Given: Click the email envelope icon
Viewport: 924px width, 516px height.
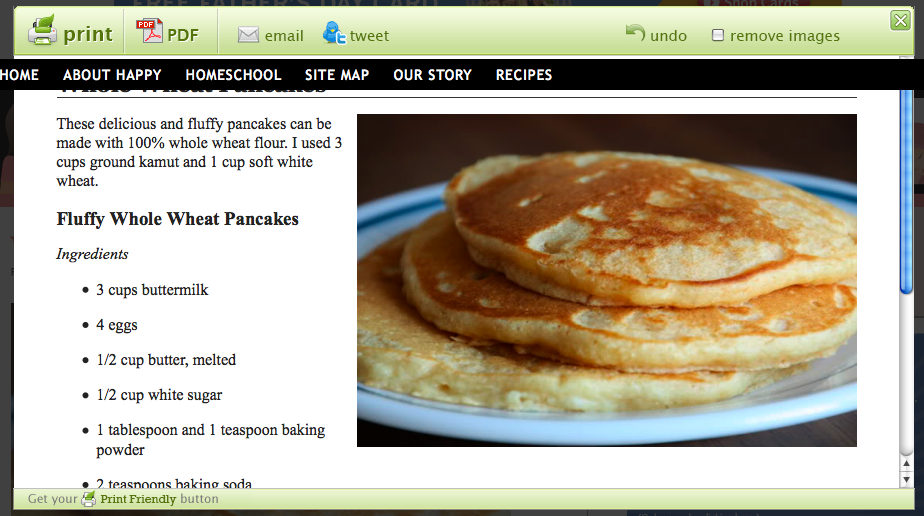Looking at the screenshot, I should point(248,35).
